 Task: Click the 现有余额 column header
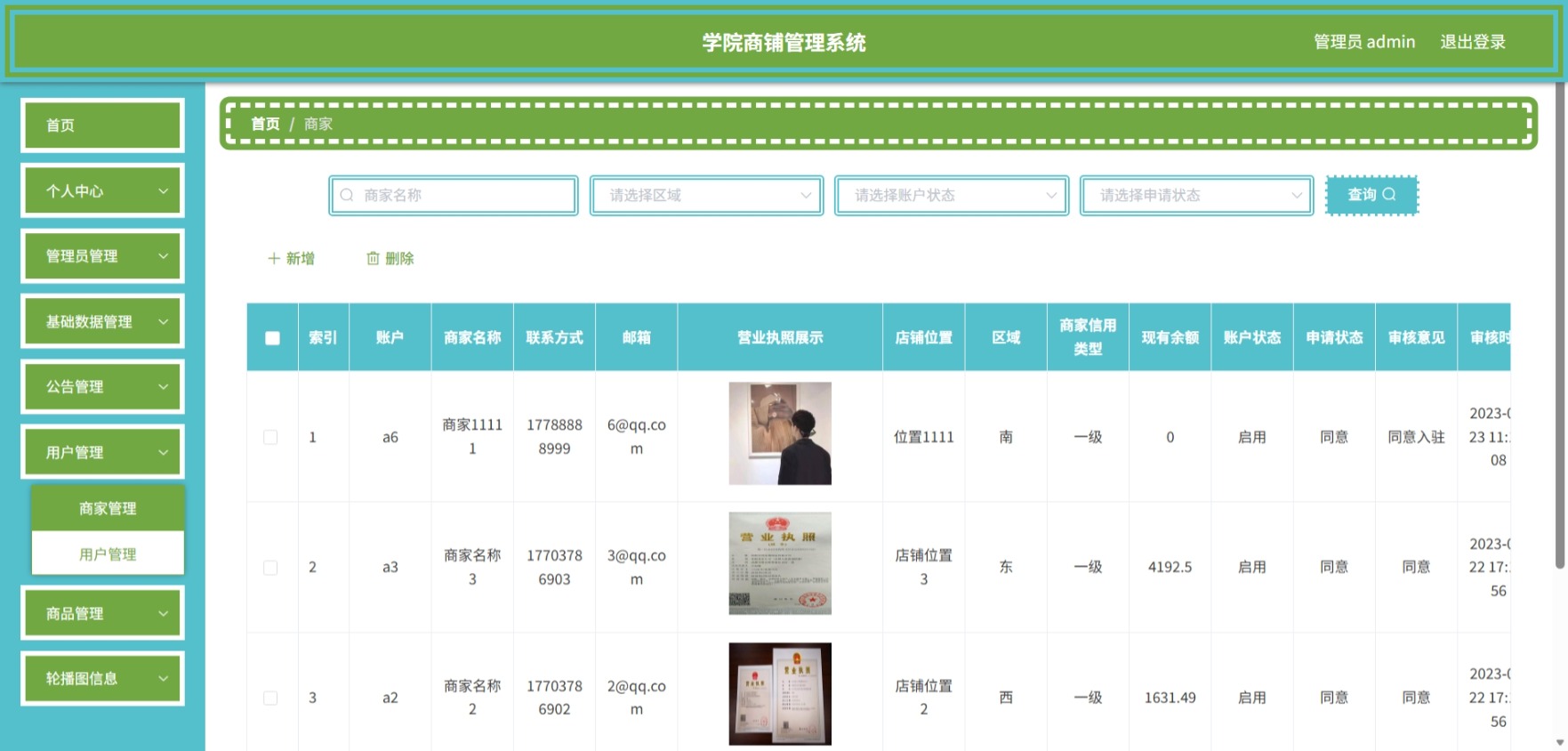1170,337
